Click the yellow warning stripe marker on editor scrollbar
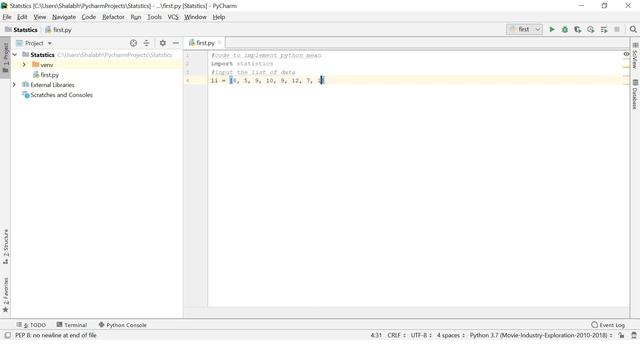 click(x=626, y=67)
